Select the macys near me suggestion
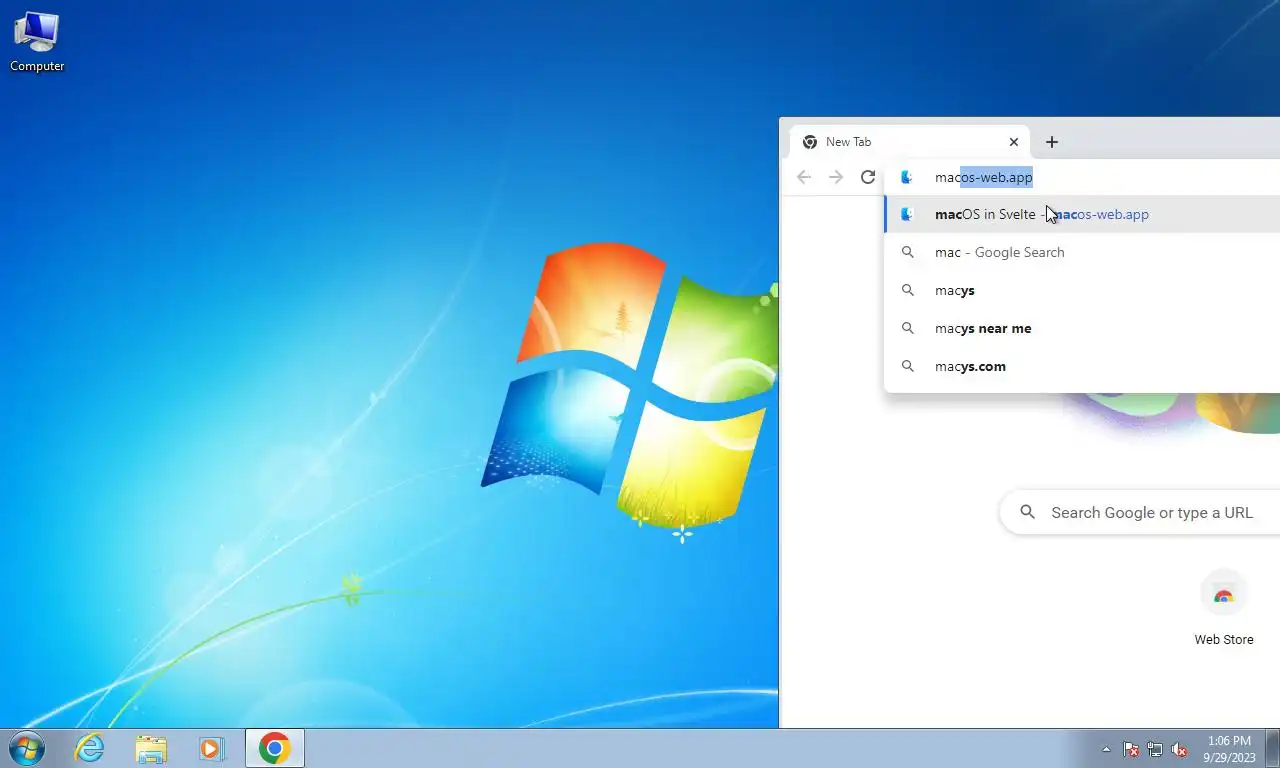This screenshot has width=1280, height=768. click(1082, 328)
